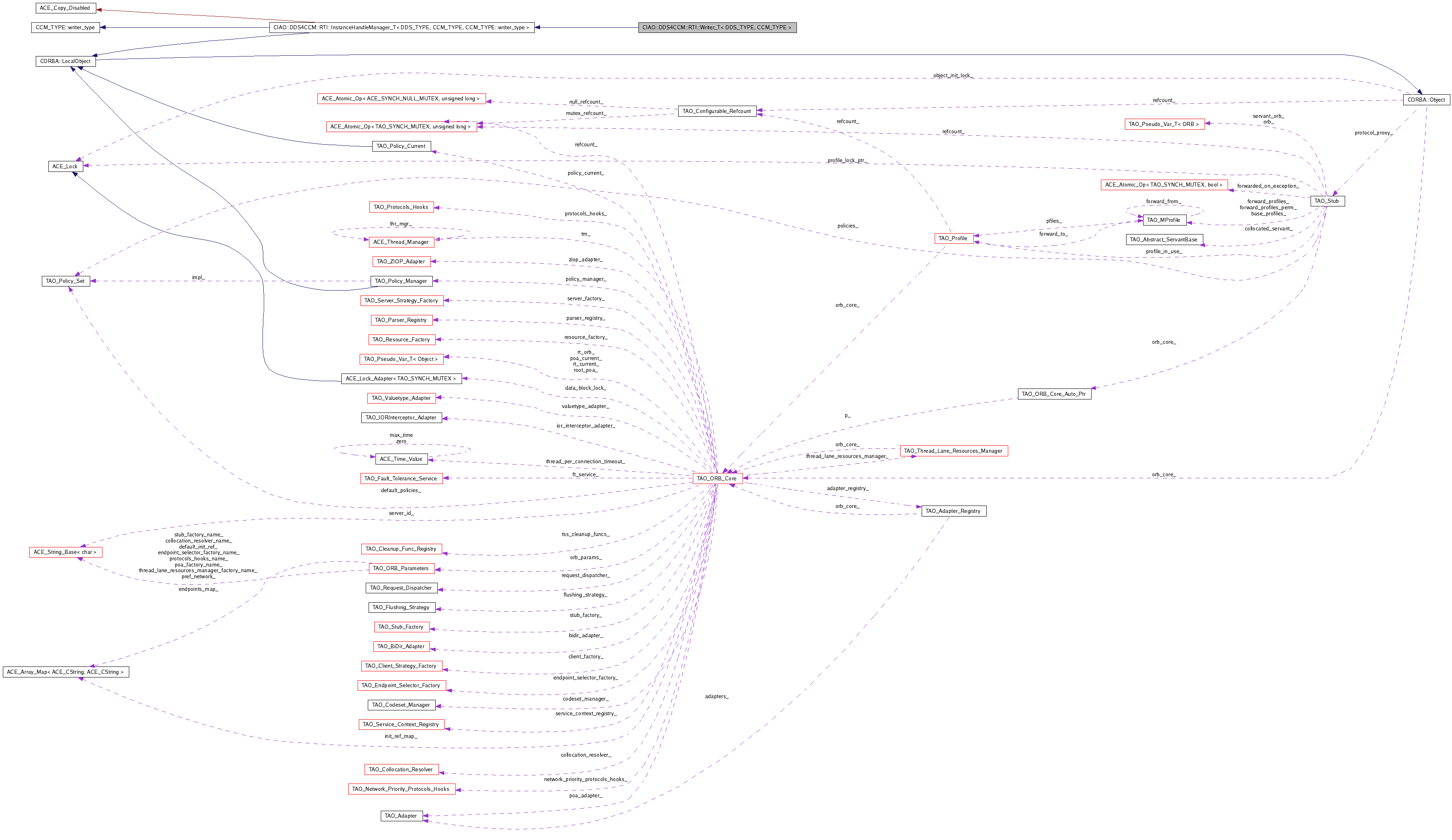The height and width of the screenshot is (840, 1452).
Task: Open ACE_Atomic_Op TAO_SYNCH_MUTEX bool node
Action: click(1164, 185)
